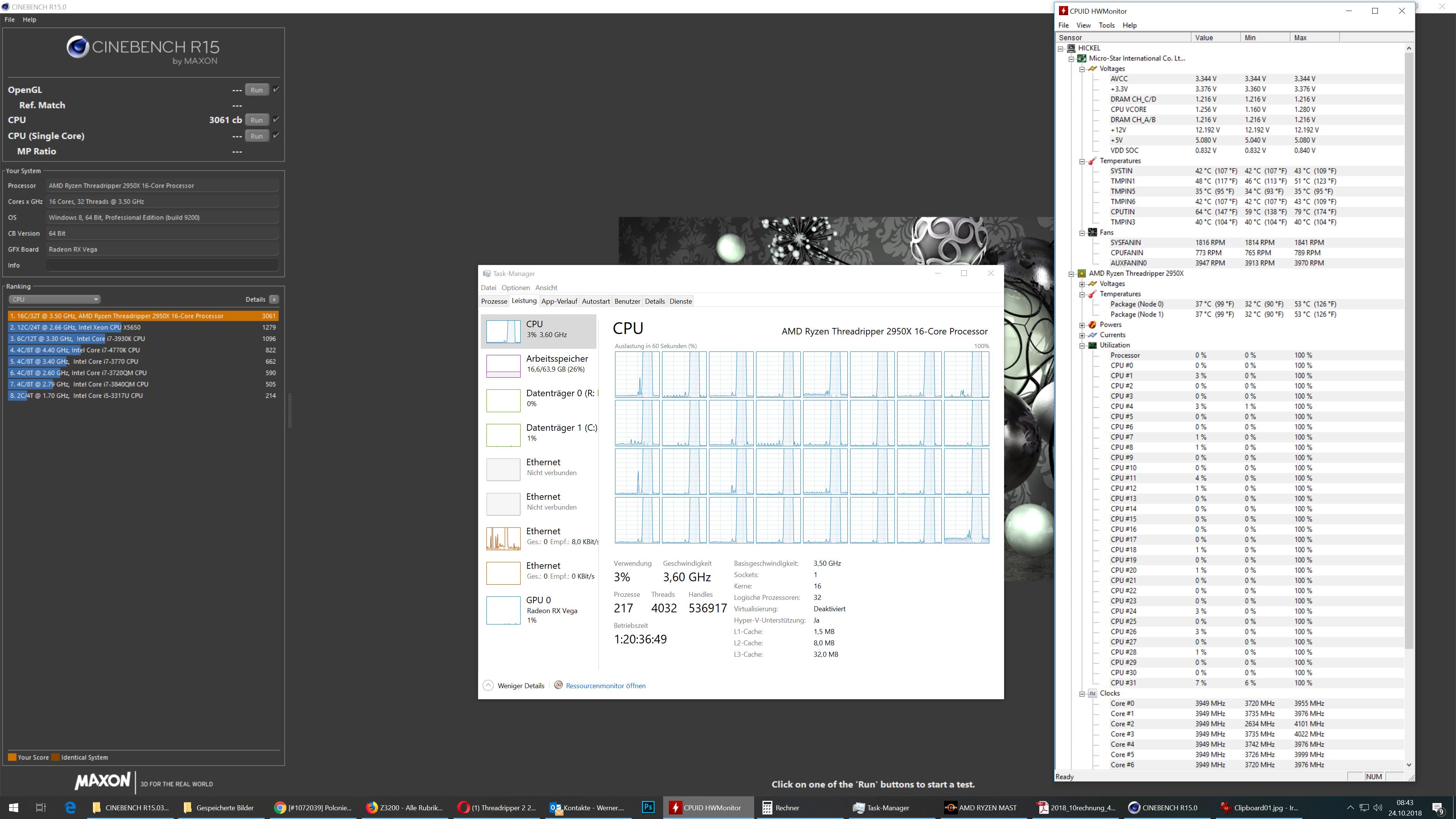Toggle the OpenGL test checkbox
The image size is (1456, 819).
[x=276, y=89]
